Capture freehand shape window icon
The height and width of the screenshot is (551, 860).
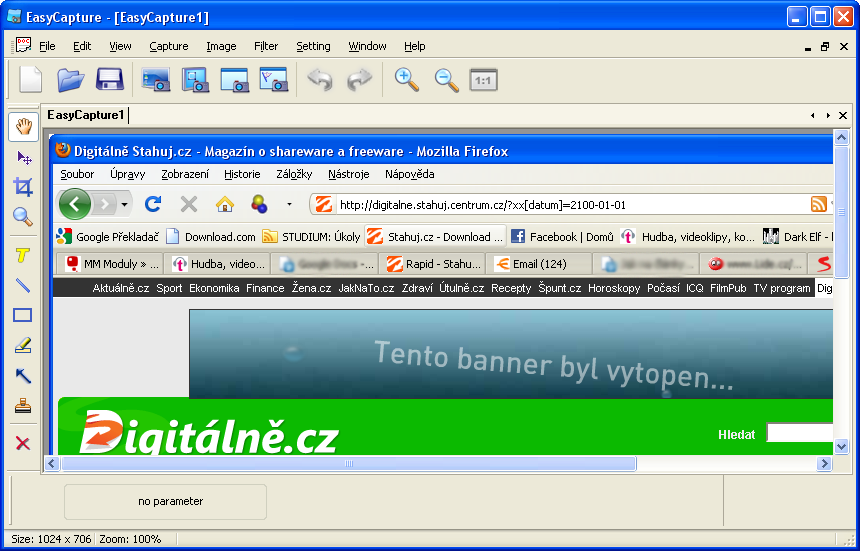(x=274, y=79)
